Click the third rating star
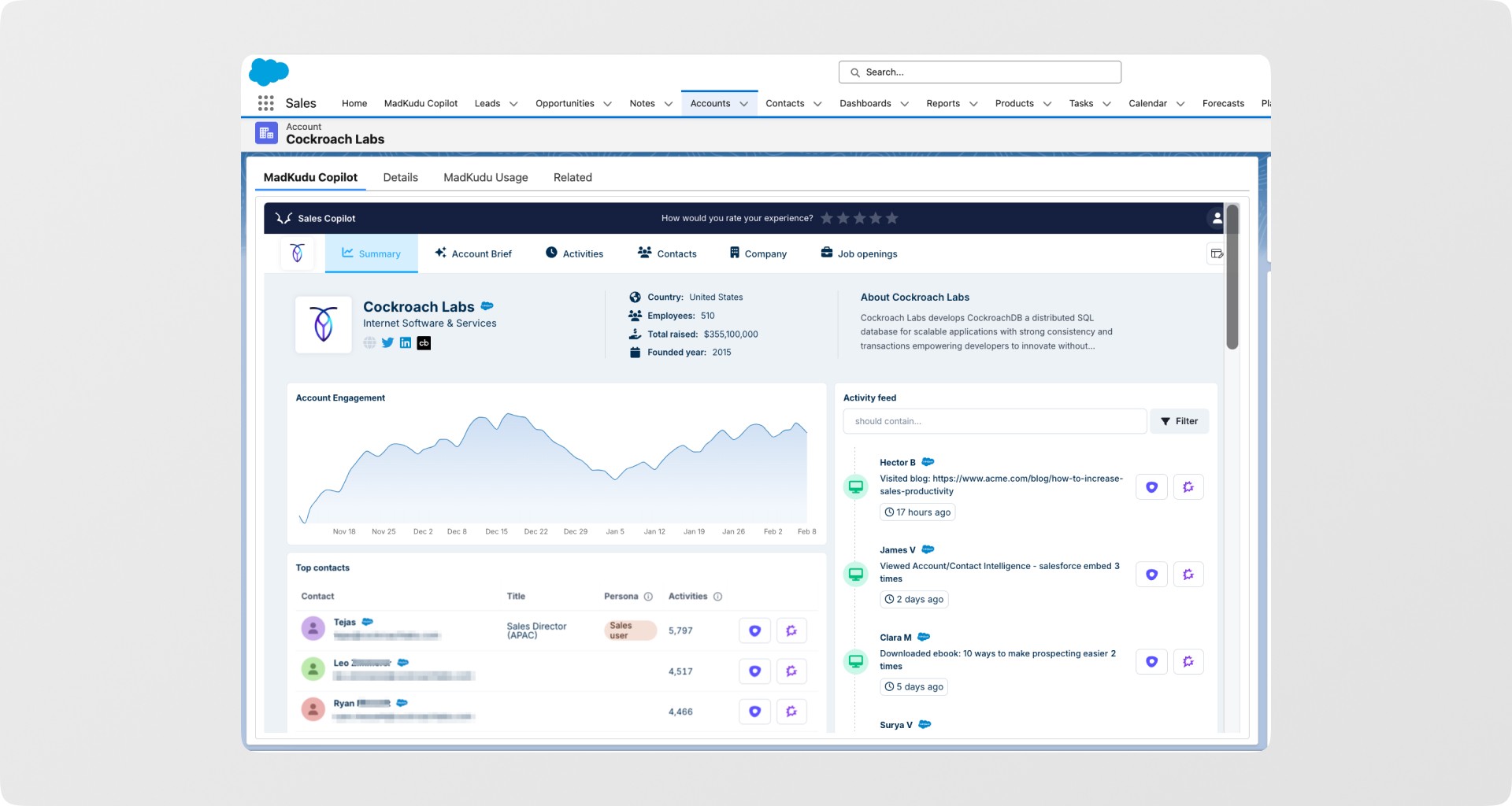This screenshot has width=1512, height=806. [x=859, y=218]
